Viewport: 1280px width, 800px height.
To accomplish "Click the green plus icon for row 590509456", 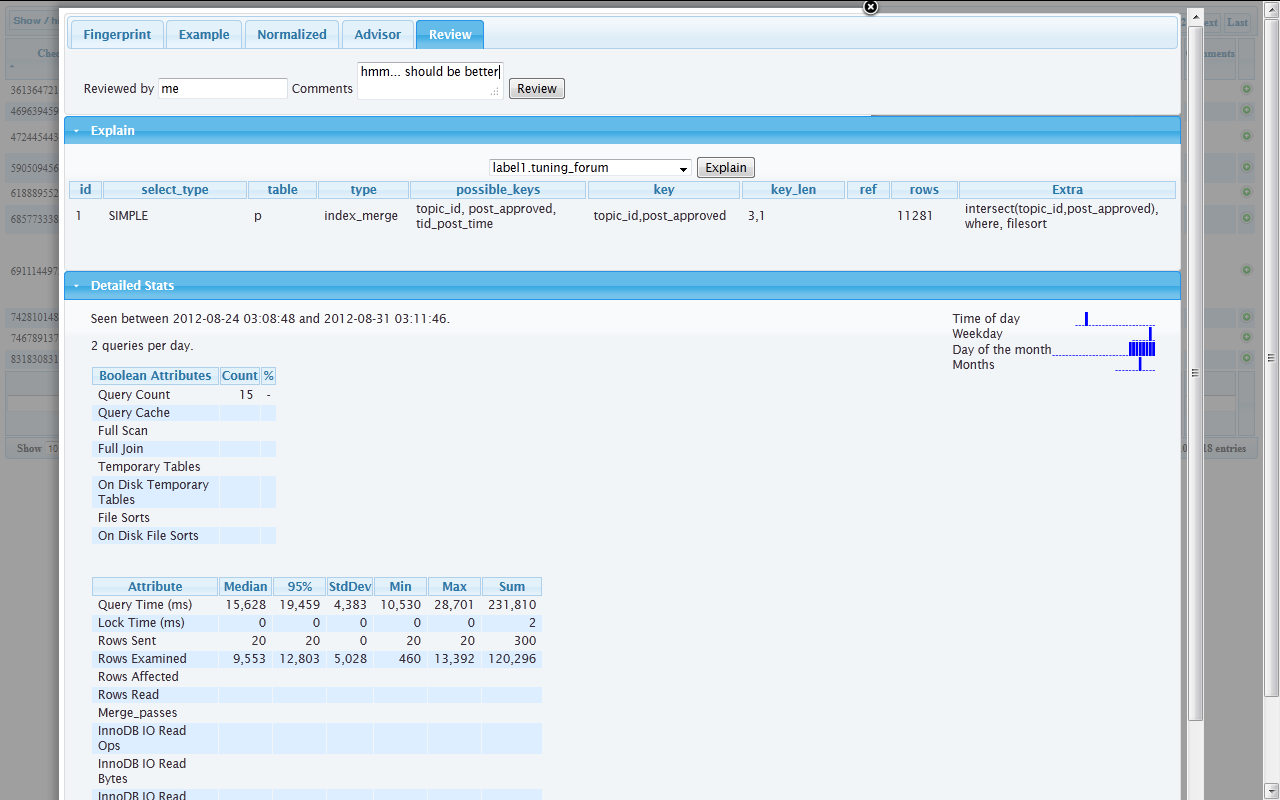I will (1247, 168).
